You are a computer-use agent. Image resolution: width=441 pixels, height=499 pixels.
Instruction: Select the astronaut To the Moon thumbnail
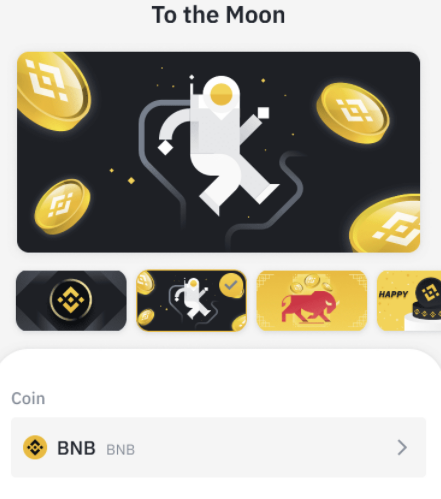192,301
